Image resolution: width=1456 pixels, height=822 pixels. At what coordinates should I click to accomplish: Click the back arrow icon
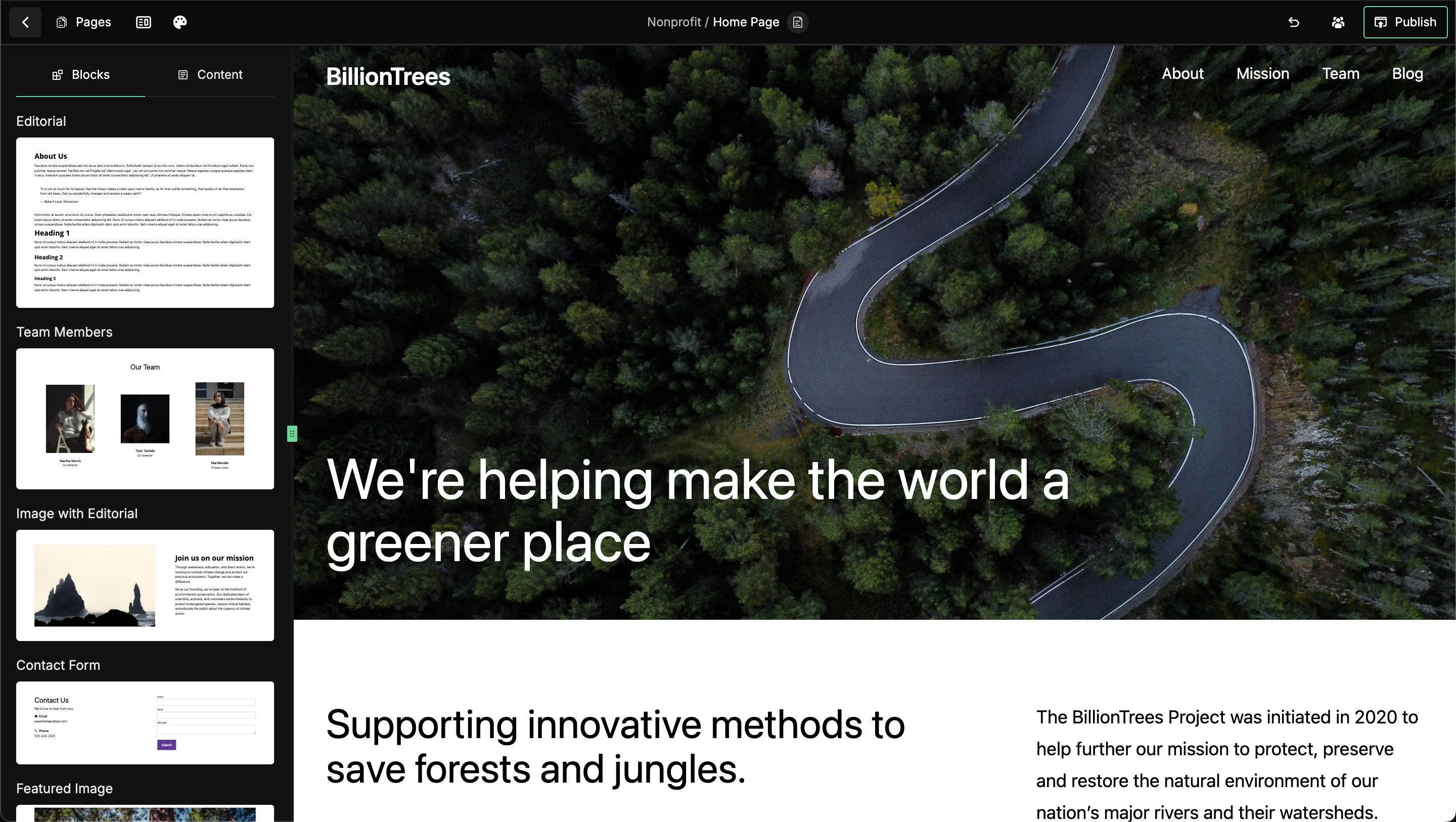coord(25,22)
